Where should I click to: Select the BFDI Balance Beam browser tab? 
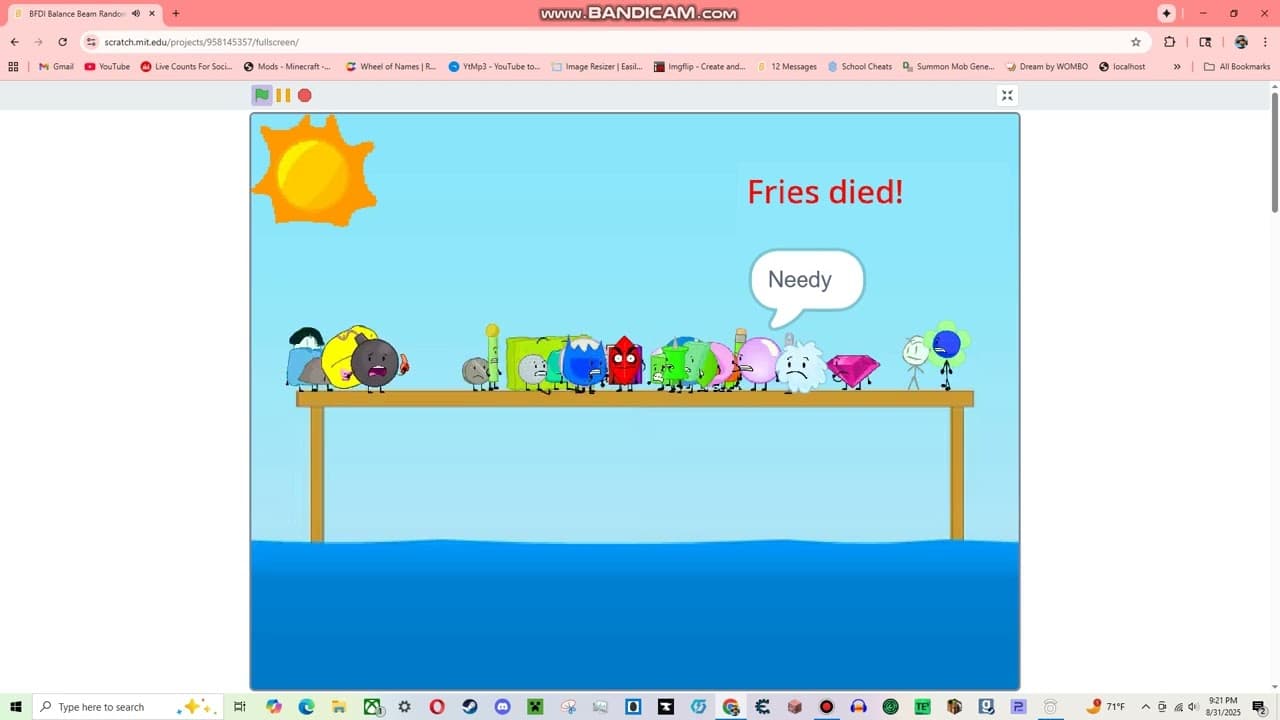coord(85,14)
